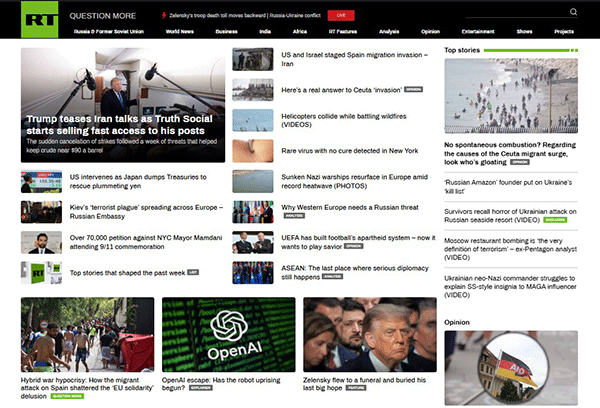Click thumbnail beside the Spain migration invasion story
This screenshot has height=408, width=600.
pos(253,59)
